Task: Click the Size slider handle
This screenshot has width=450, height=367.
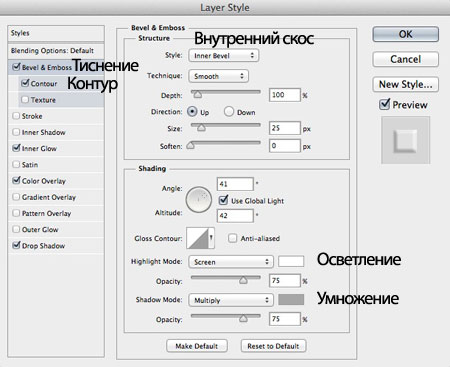Action: click(x=201, y=127)
